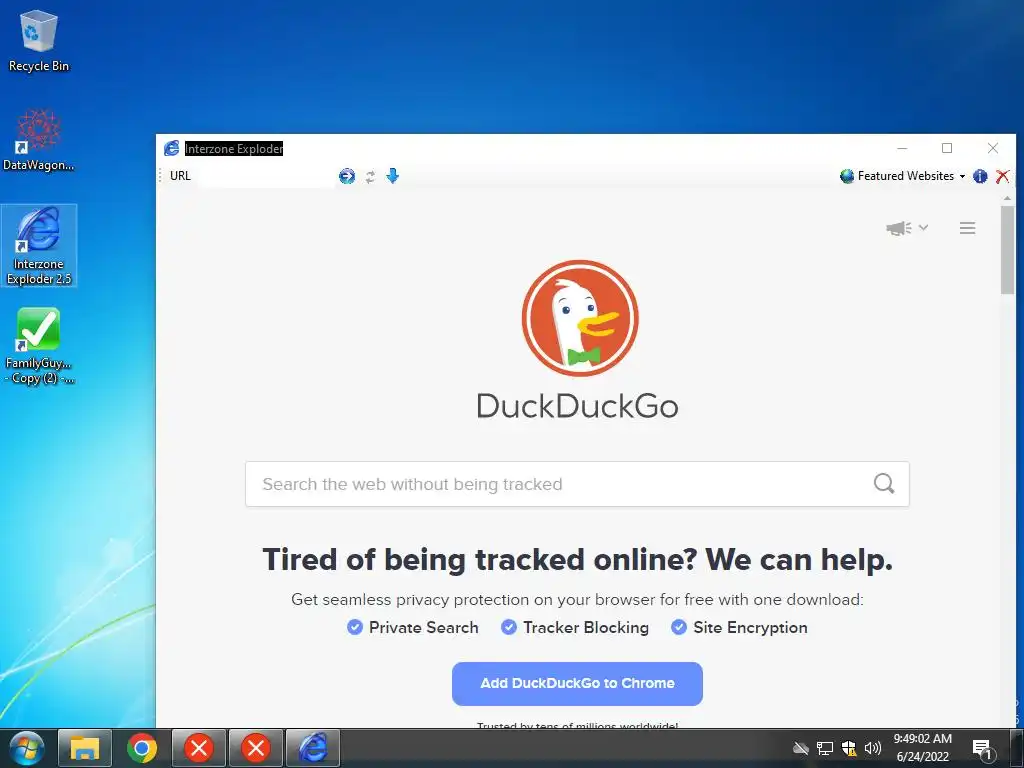The image size is (1024, 768).
Task: Click the DuckDuckGo duck logo
Action: (x=579, y=318)
